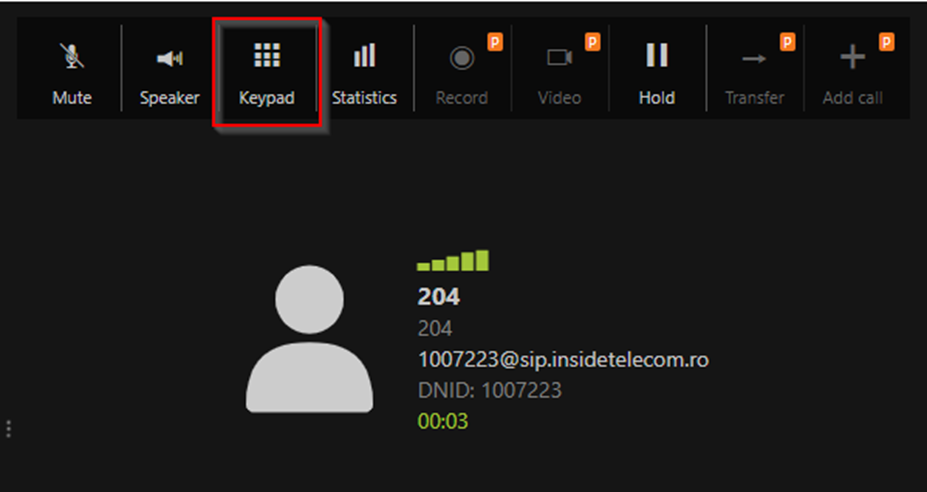Enable Video camera icon
Screen dimensions: 927x492
(x=559, y=57)
